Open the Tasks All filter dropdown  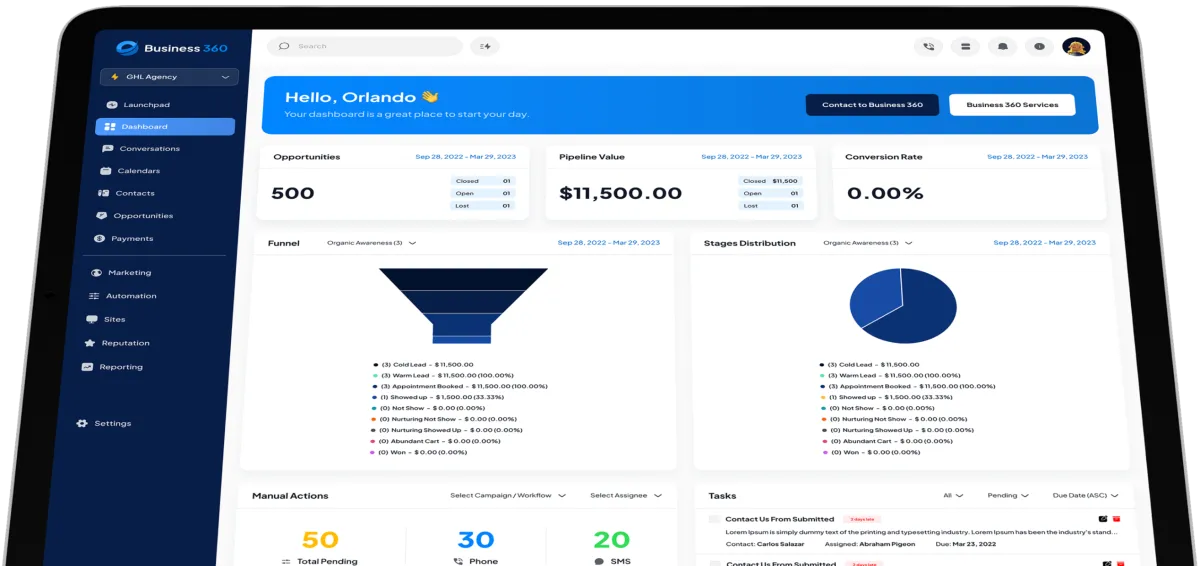pyautogui.click(x=953, y=495)
